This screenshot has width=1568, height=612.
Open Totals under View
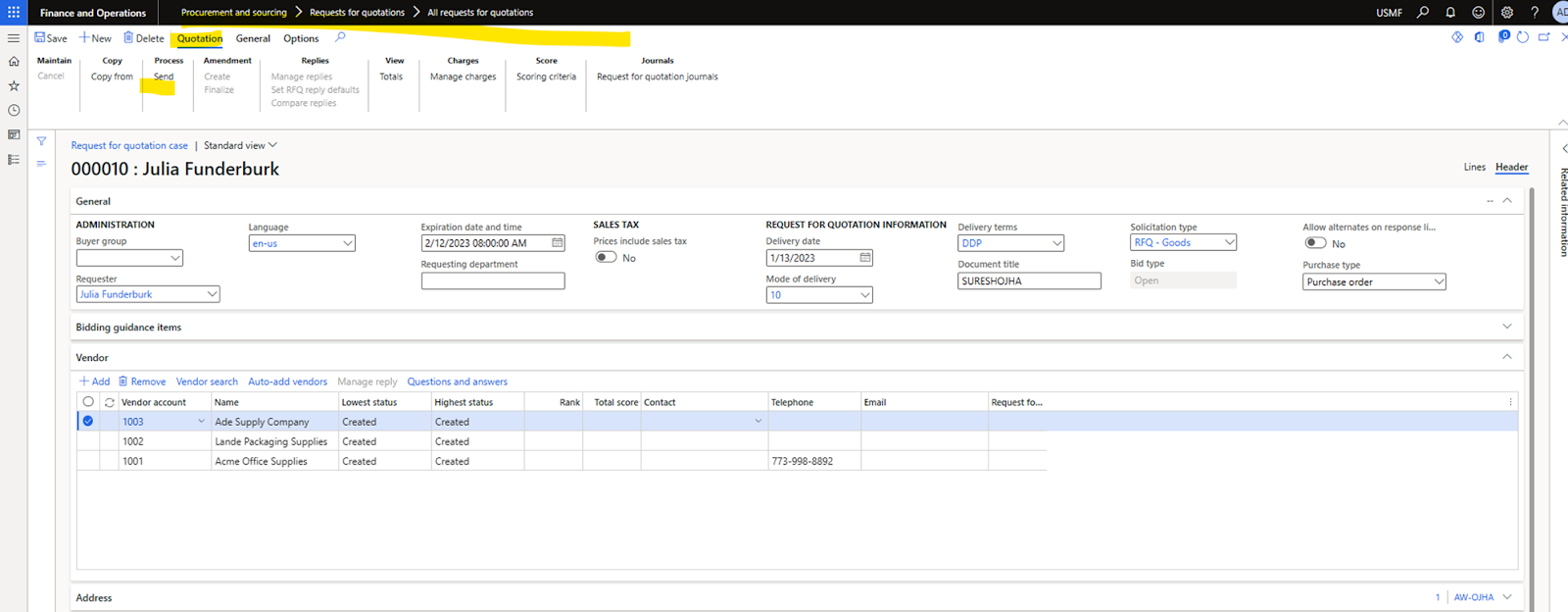391,76
